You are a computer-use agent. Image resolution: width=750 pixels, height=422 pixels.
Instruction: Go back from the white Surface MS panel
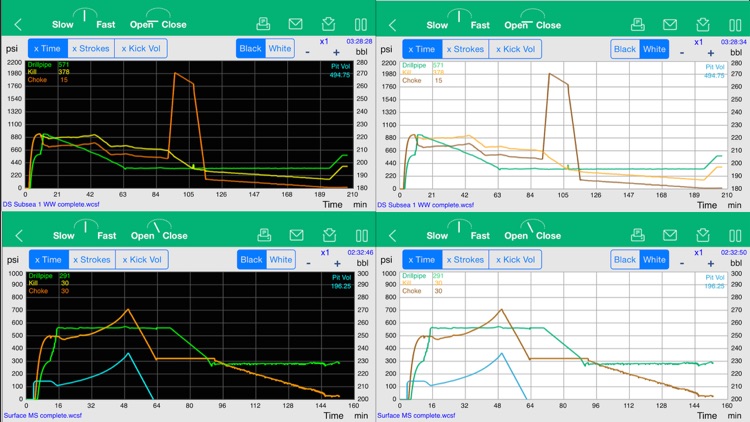(393, 235)
